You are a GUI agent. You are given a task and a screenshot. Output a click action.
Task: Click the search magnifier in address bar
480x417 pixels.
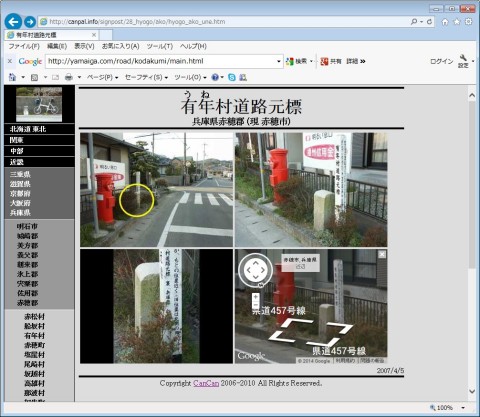(x=414, y=22)
